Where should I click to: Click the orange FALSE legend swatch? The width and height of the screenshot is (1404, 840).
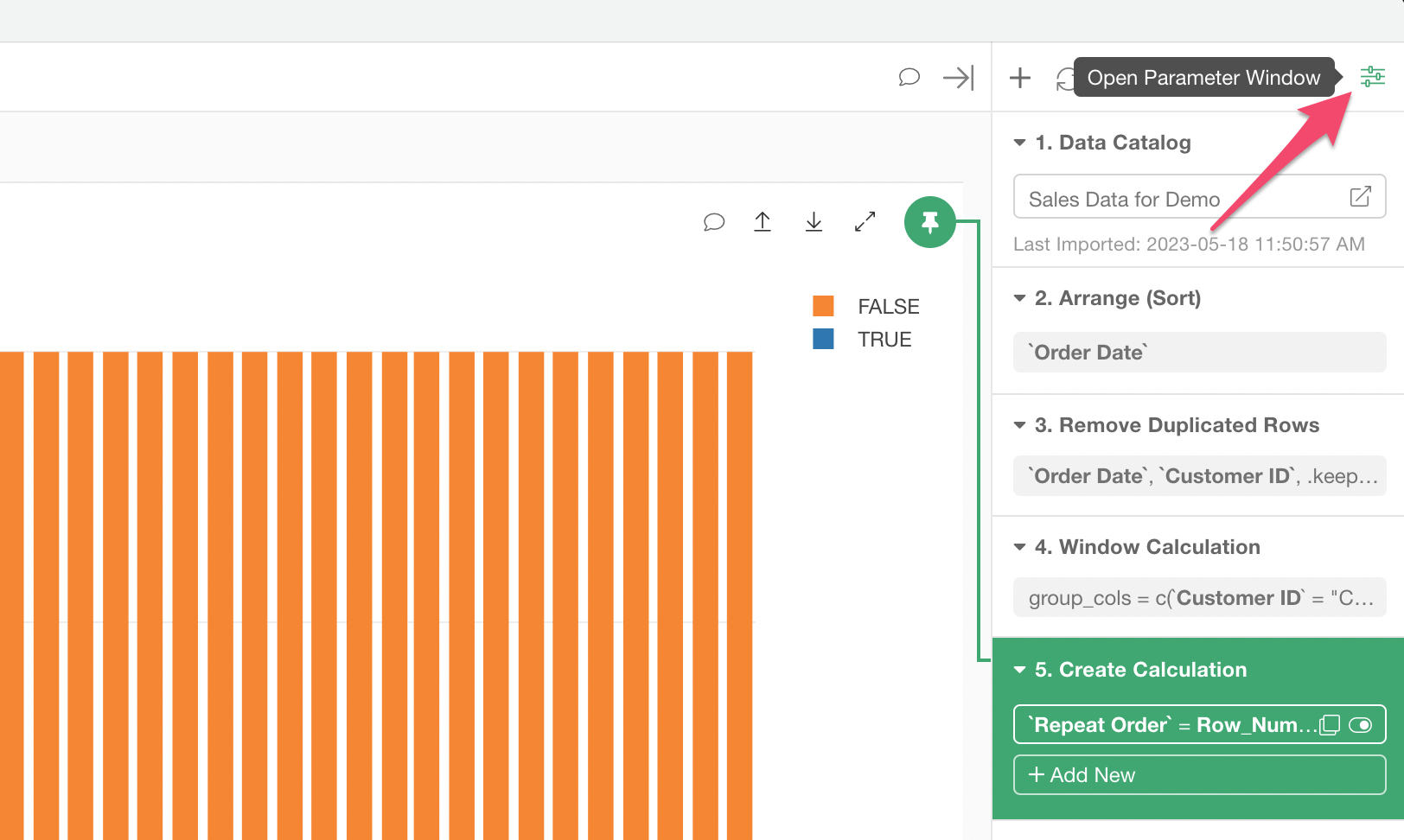tap(823, 306)
